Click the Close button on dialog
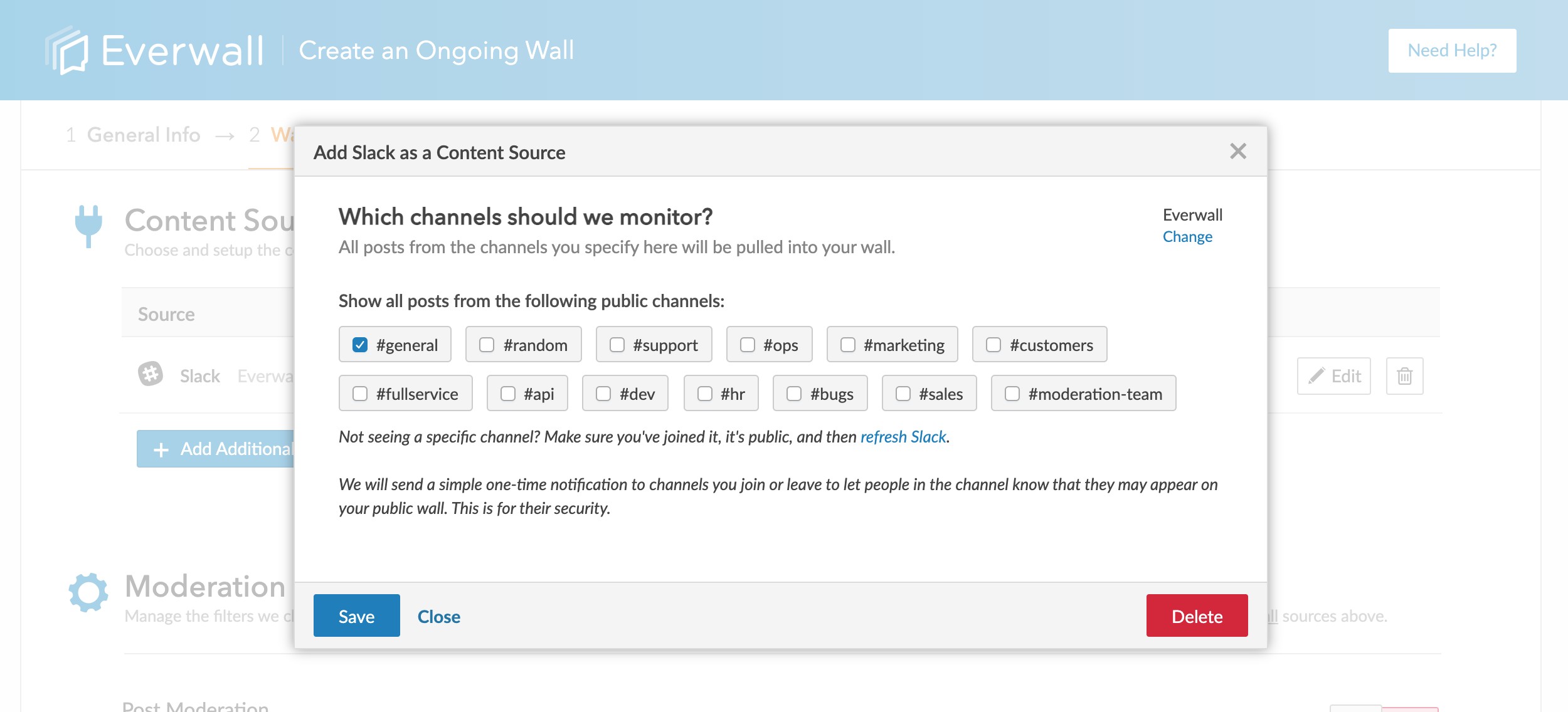This screenshot has width=1568, height=712. tap(438, 616)
